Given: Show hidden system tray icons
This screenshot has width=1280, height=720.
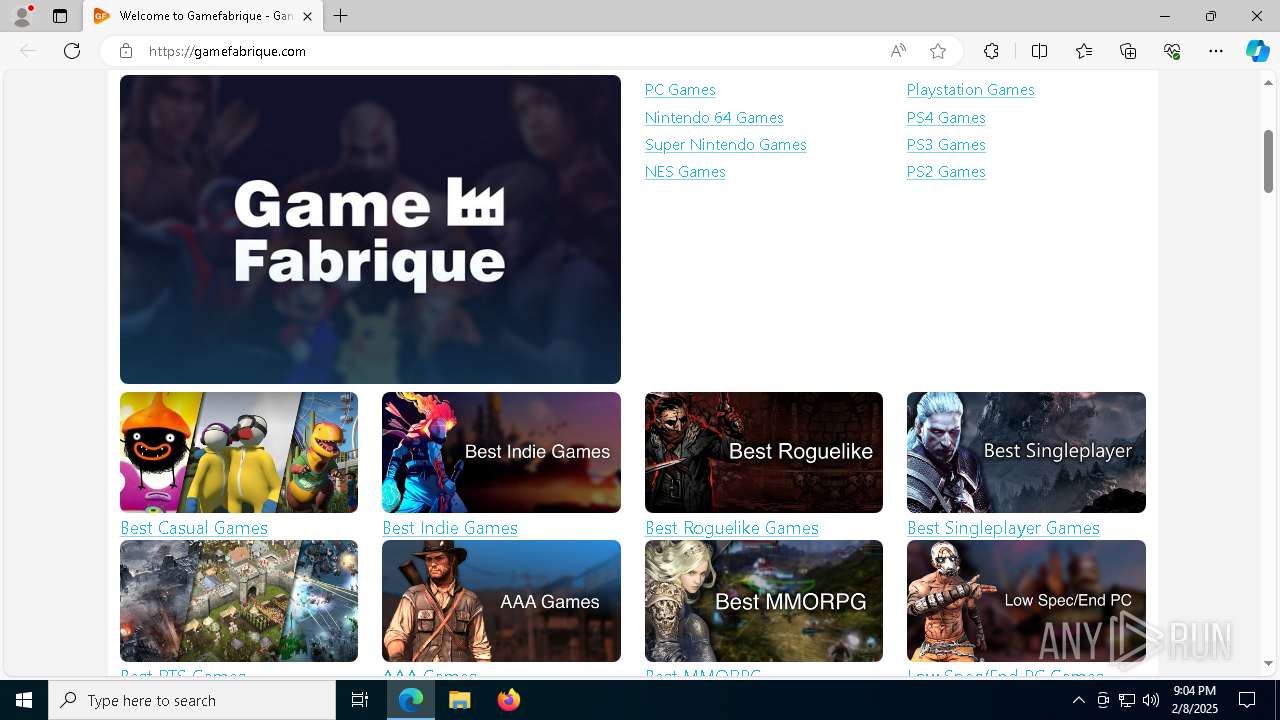Looking at the screenshot, I should [1078, 700].
